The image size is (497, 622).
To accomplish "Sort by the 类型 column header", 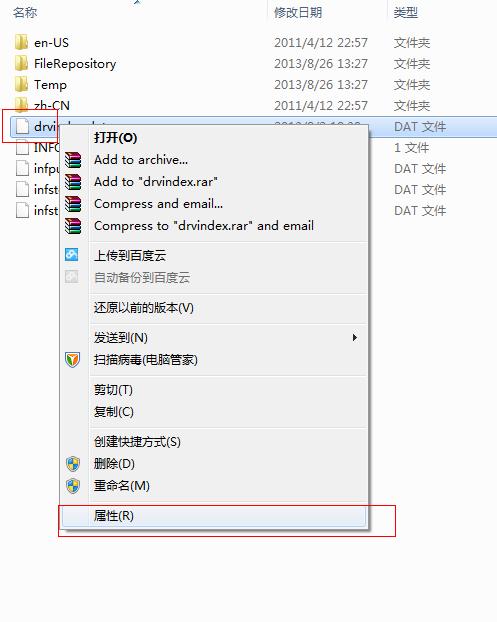I will point(406,13).
